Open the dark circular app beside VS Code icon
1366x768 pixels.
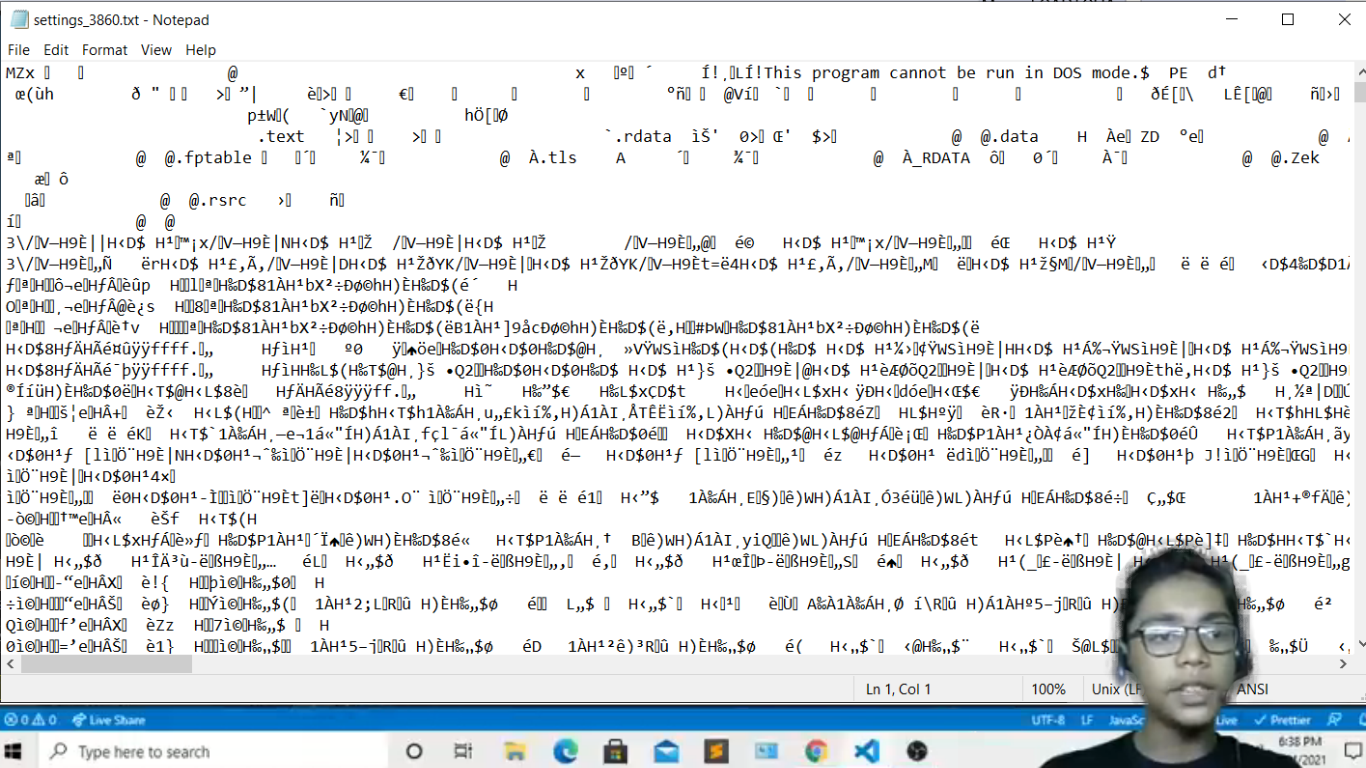(917, 751)
